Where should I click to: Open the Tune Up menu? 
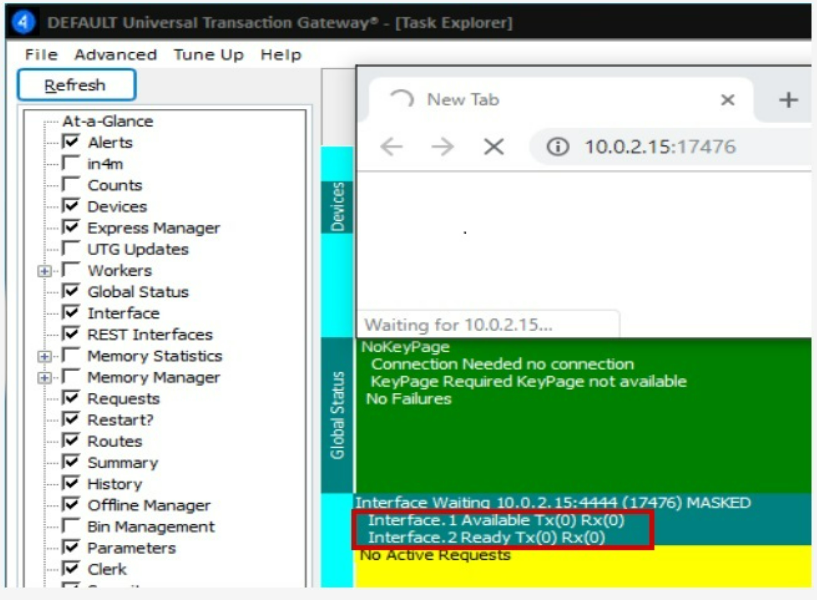point(208,55)
